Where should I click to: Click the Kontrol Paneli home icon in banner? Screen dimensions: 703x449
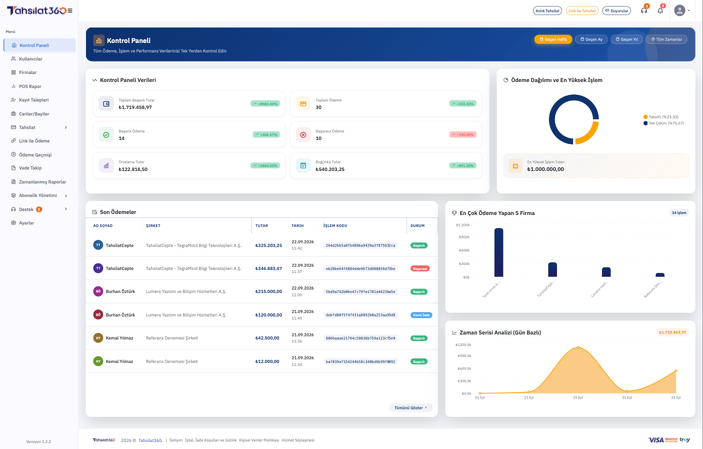click(x=99, y=40)
